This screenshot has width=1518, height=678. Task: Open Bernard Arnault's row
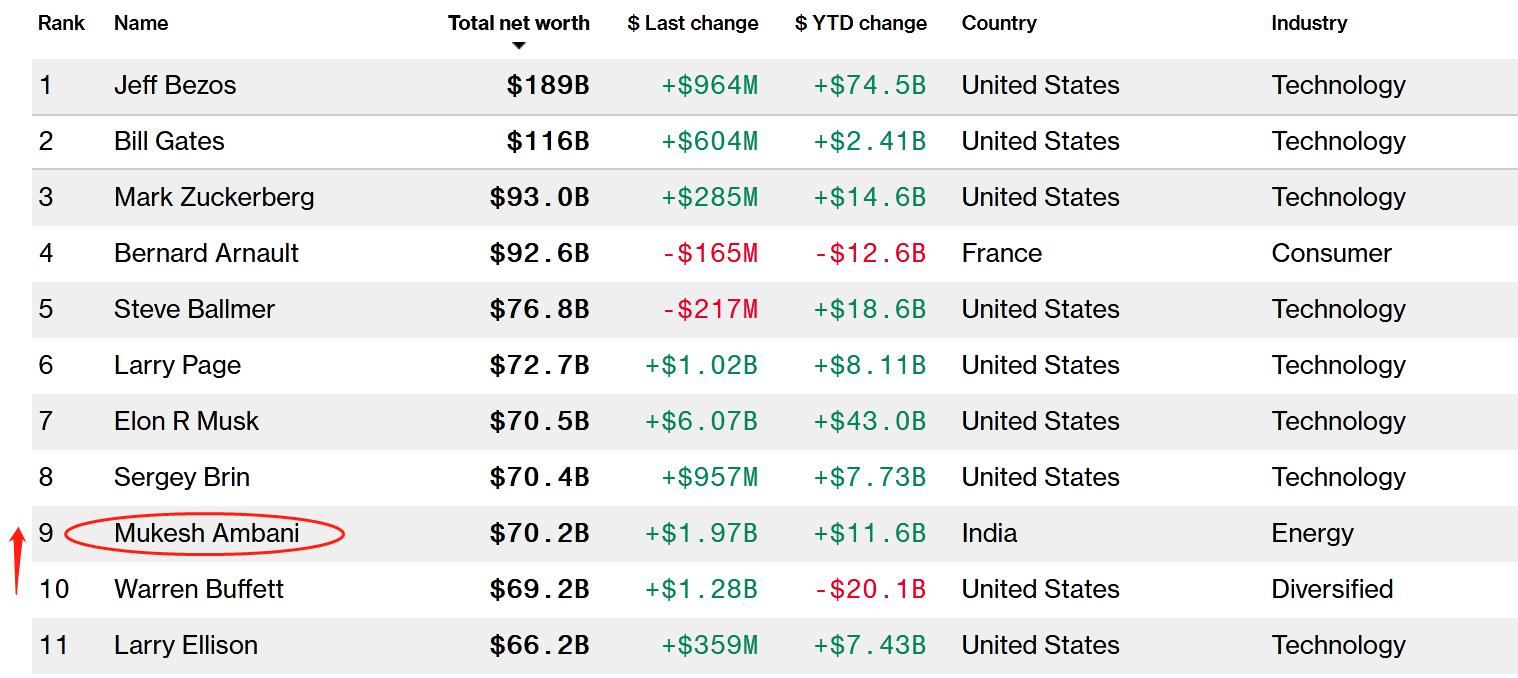(206, 253)
